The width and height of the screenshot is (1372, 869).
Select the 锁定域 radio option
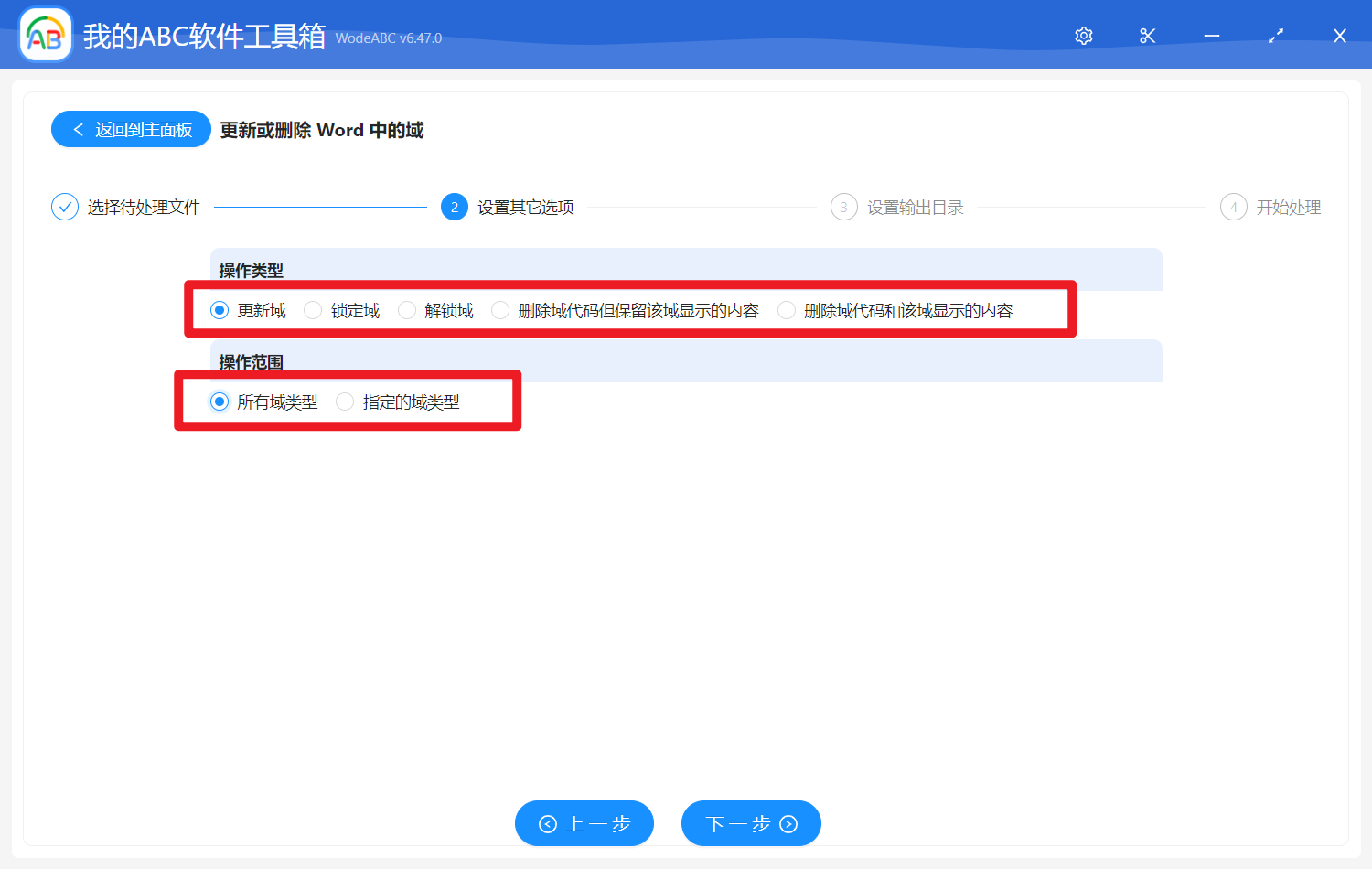coord(312,310)
